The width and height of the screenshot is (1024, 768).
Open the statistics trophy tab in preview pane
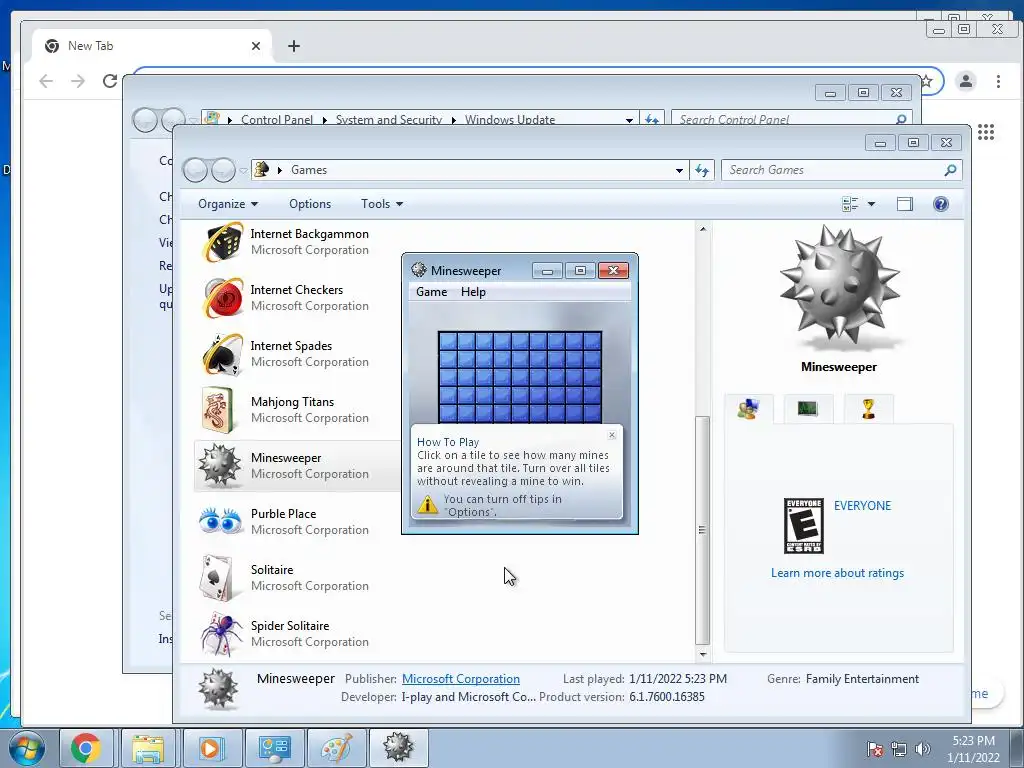868,409
